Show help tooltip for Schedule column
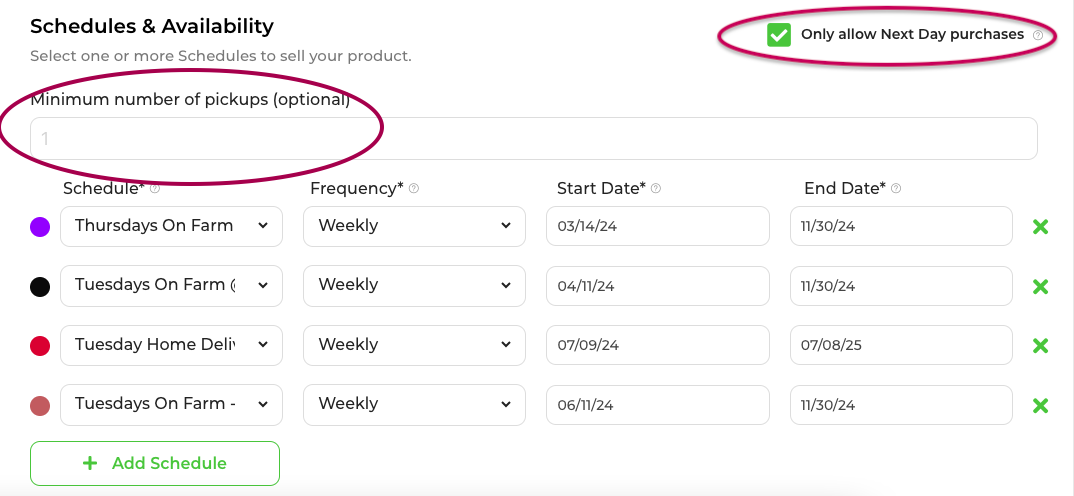The image size is (1074, 496). (x=155, y=188)
